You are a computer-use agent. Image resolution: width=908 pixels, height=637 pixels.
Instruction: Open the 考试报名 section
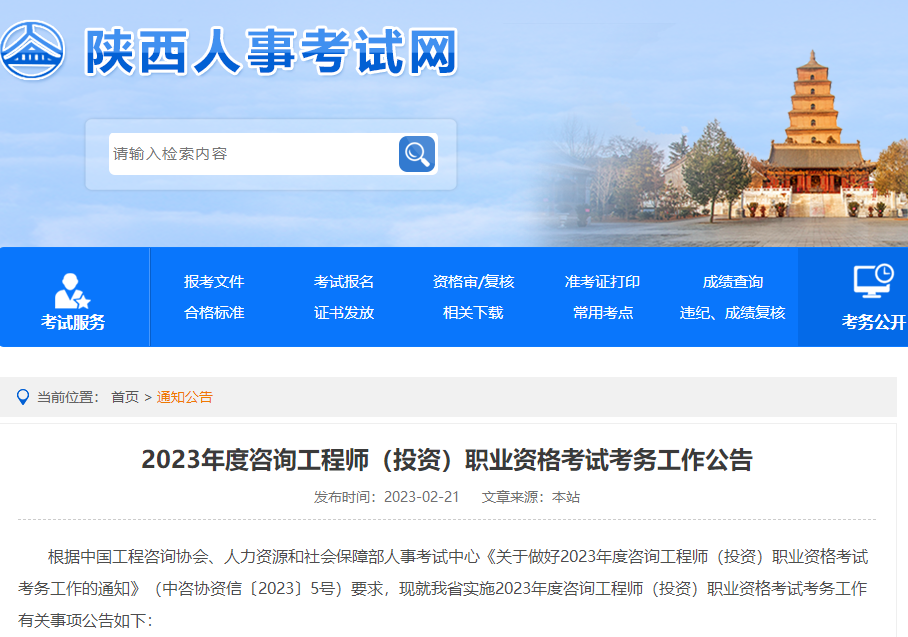click(x=345, y=282)
